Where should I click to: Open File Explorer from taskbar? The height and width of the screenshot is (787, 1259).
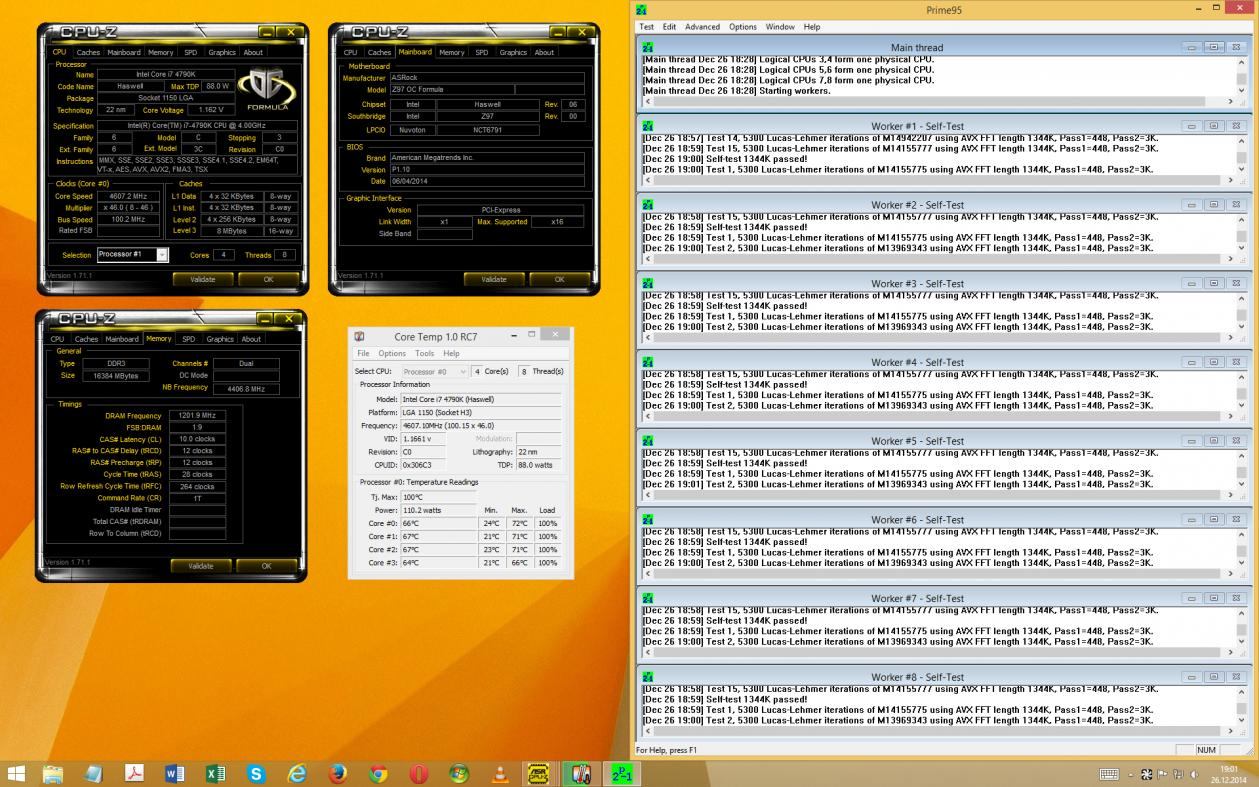pyautogui.click(x=53, y=773)
